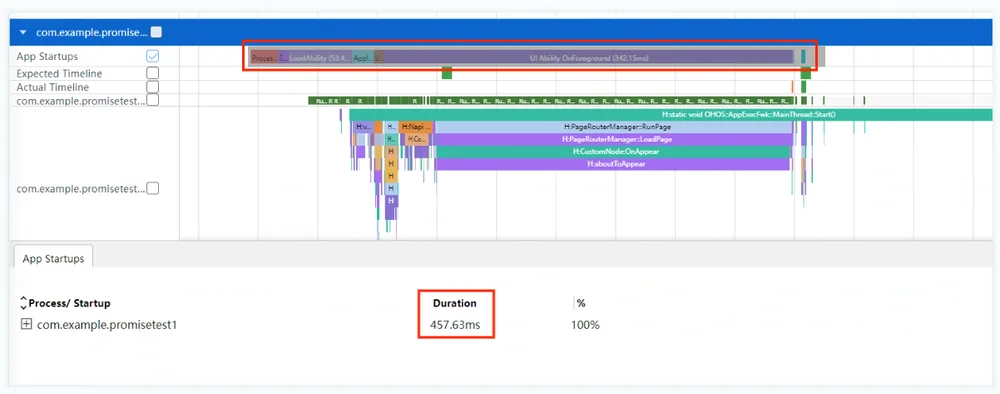
Task: Enable the Expected Timeline checkbox
Action: coord(153,73)
